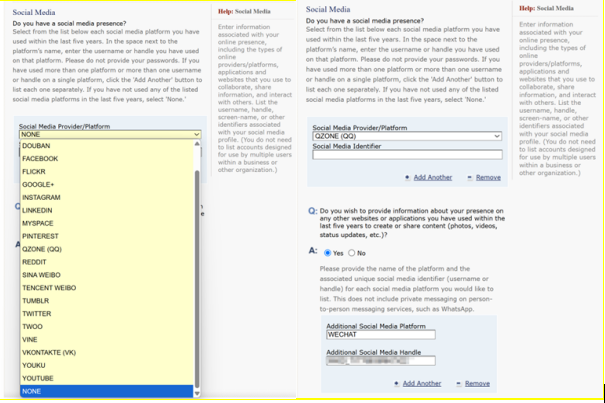This screenshot has height=403, width=605.
Task: Click Remove below Additional Social Media Handle
Action: click(478, 384)
